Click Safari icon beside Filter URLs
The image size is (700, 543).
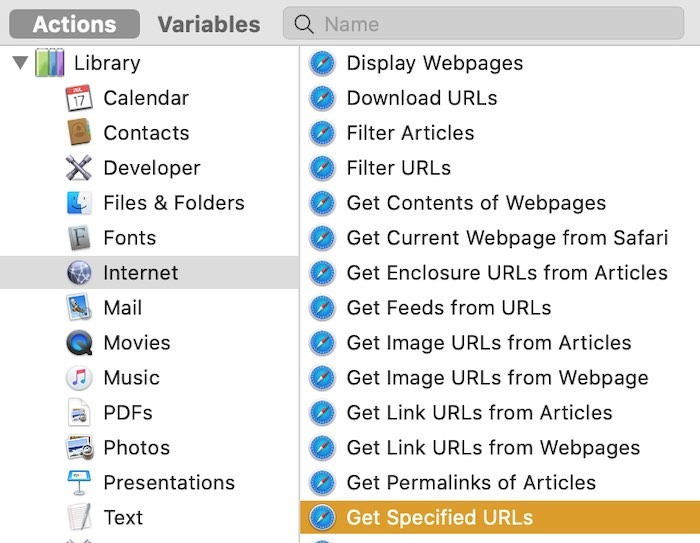point(322,168)
